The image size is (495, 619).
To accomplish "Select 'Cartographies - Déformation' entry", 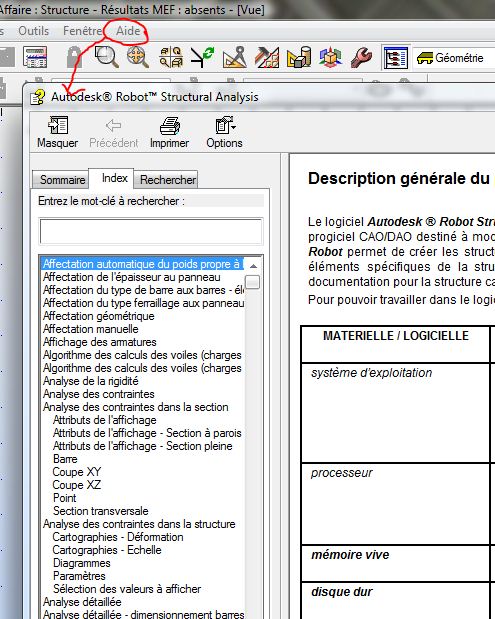I will 118,537.
